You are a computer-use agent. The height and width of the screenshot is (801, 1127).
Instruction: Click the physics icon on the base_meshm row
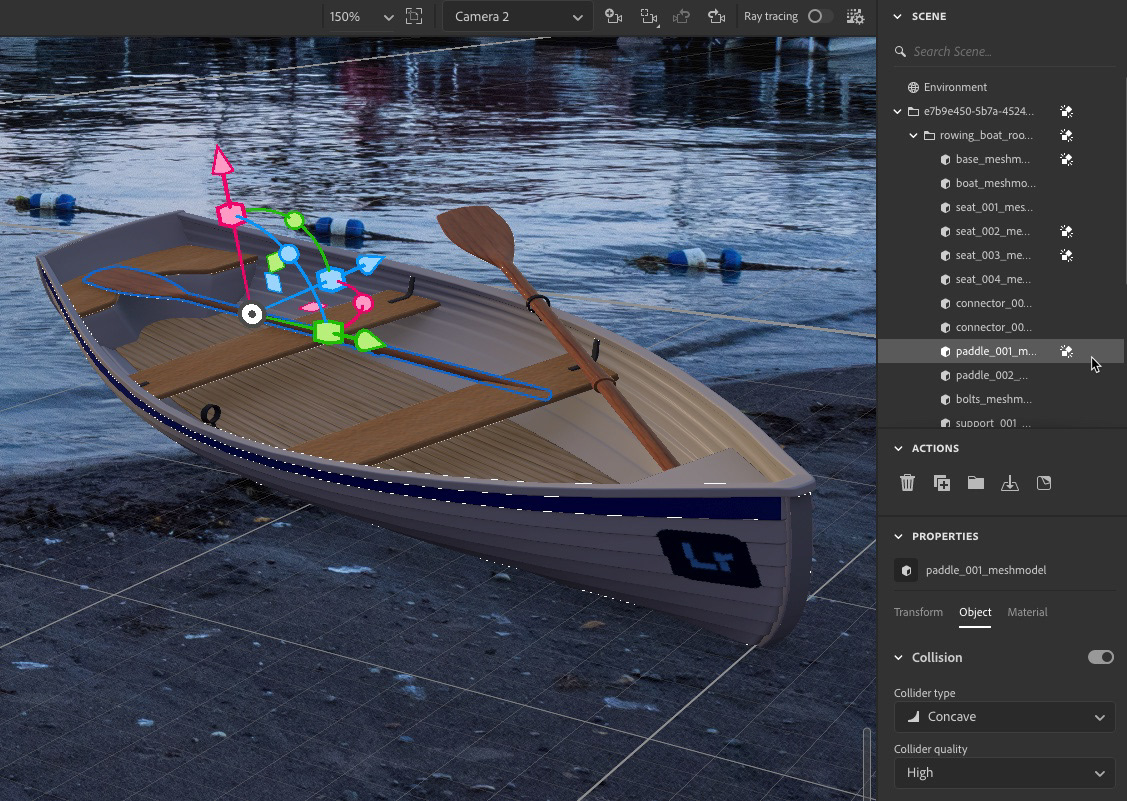pyautogui.click(x=1067, y=159)
